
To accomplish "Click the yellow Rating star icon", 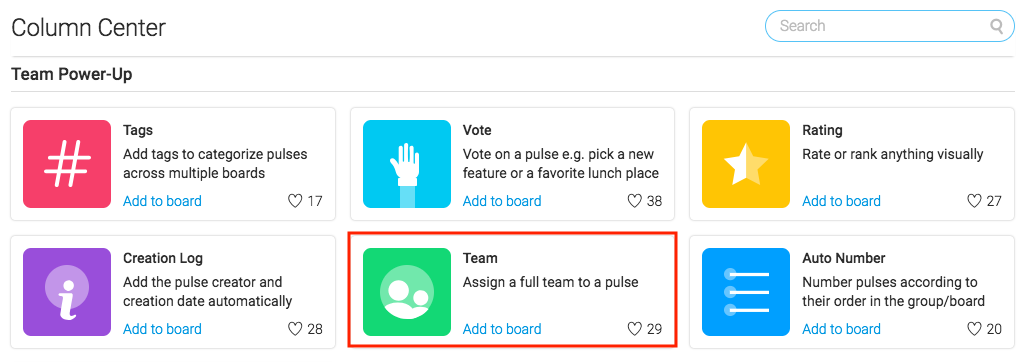I will [745, 164].
